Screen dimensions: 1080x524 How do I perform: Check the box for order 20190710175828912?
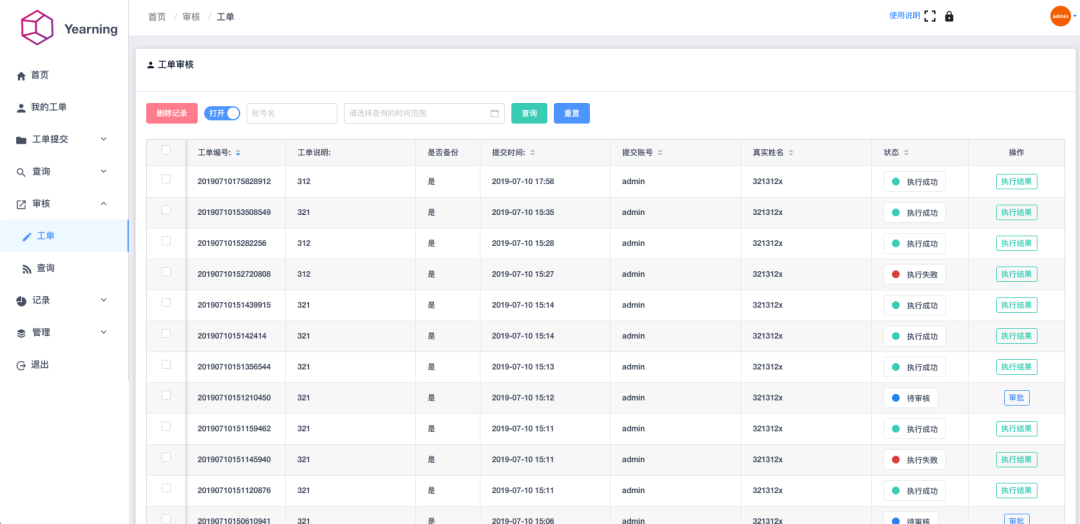[x=166, y=179]
